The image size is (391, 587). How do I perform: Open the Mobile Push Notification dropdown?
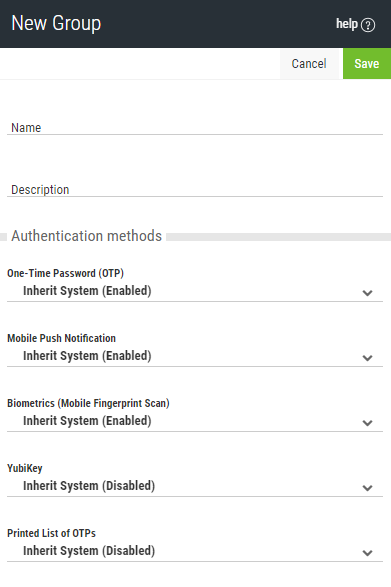point(195,356)
